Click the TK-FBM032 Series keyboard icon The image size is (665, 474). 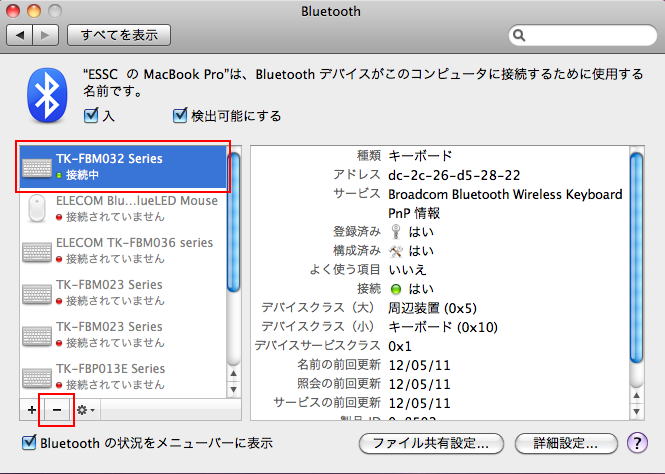click(x=37, y=167)
